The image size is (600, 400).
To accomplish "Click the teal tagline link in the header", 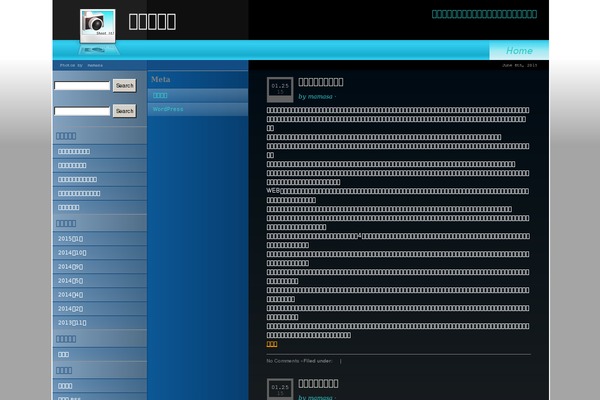I will [x=484, y=14].
